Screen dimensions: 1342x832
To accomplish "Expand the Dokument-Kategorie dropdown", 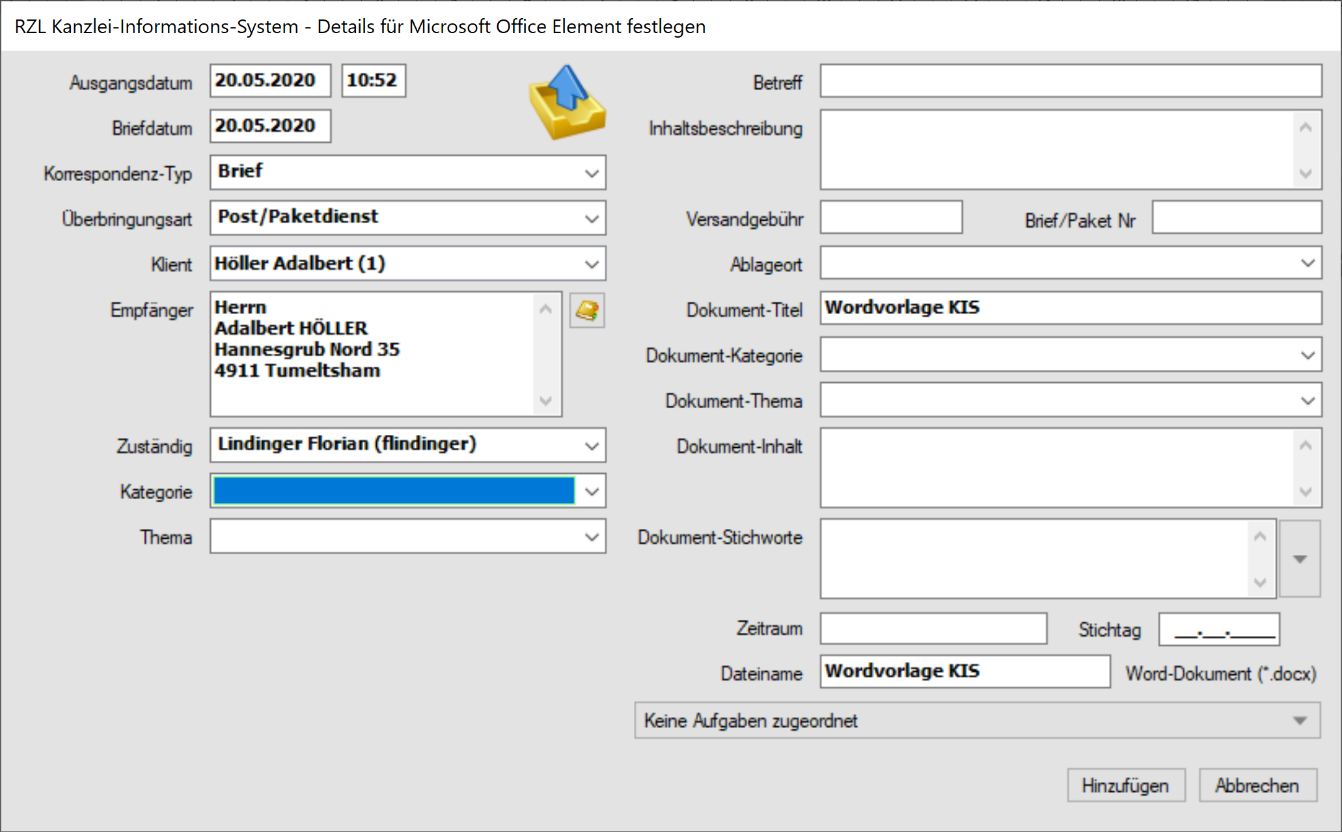I will click(x=1308, y=355).
